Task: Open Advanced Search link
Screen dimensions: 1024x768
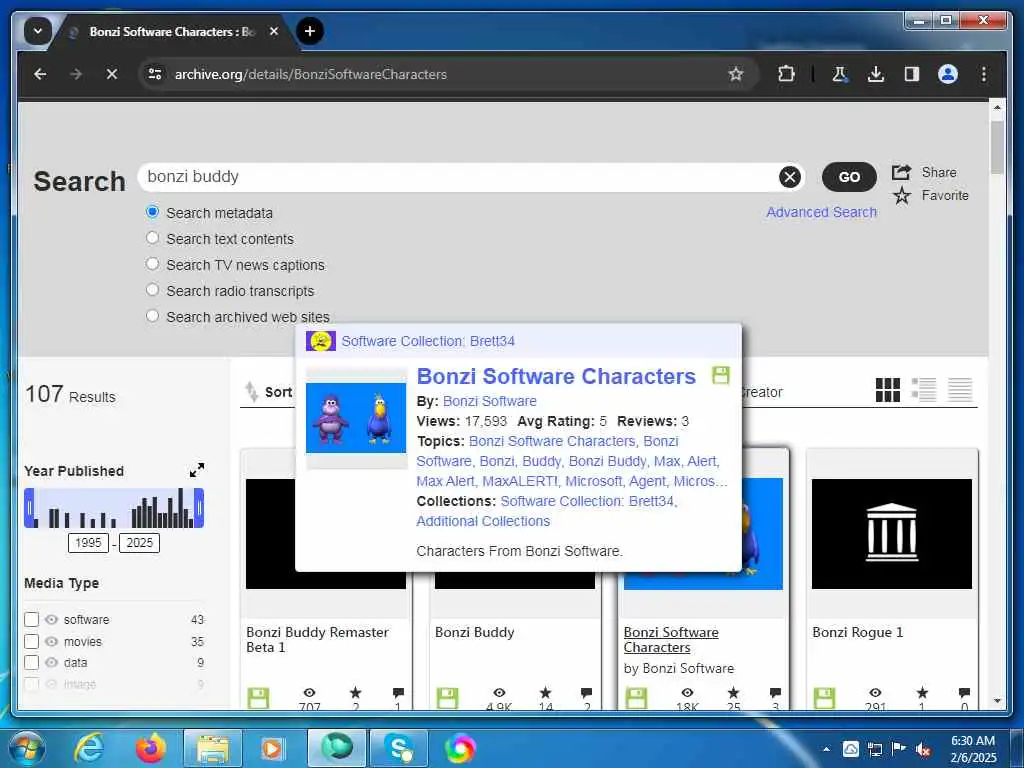Action: click(x=822, y=212)
